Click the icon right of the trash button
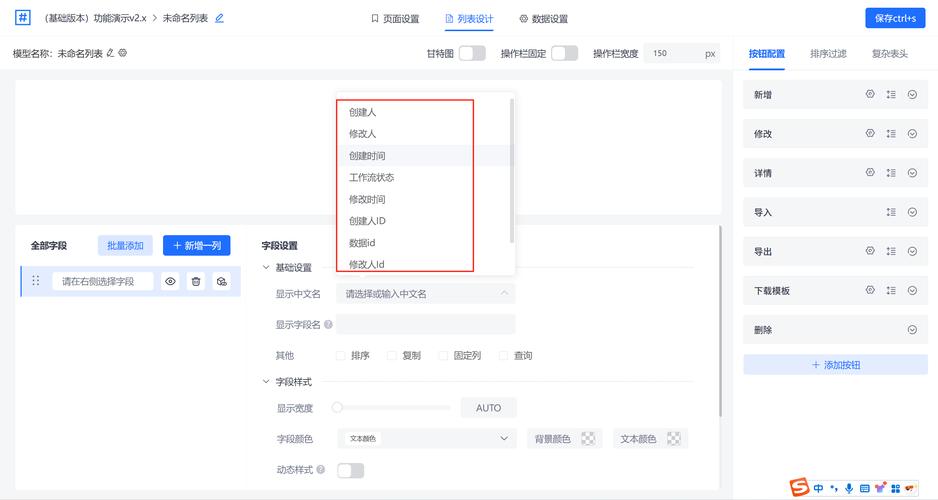938x500 pixels. click(221, 281)
